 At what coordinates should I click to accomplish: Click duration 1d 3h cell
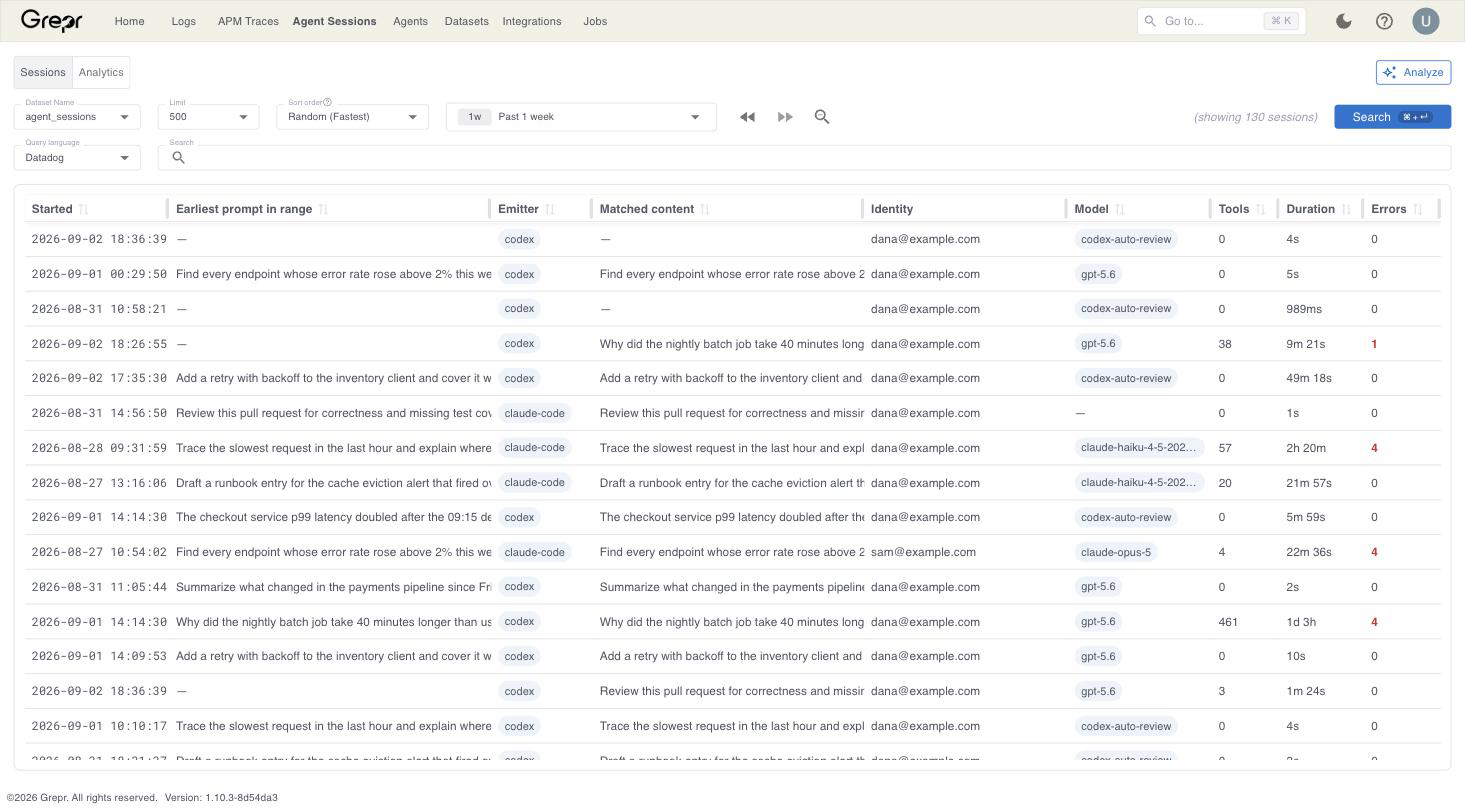click(x=1301, y=622)
